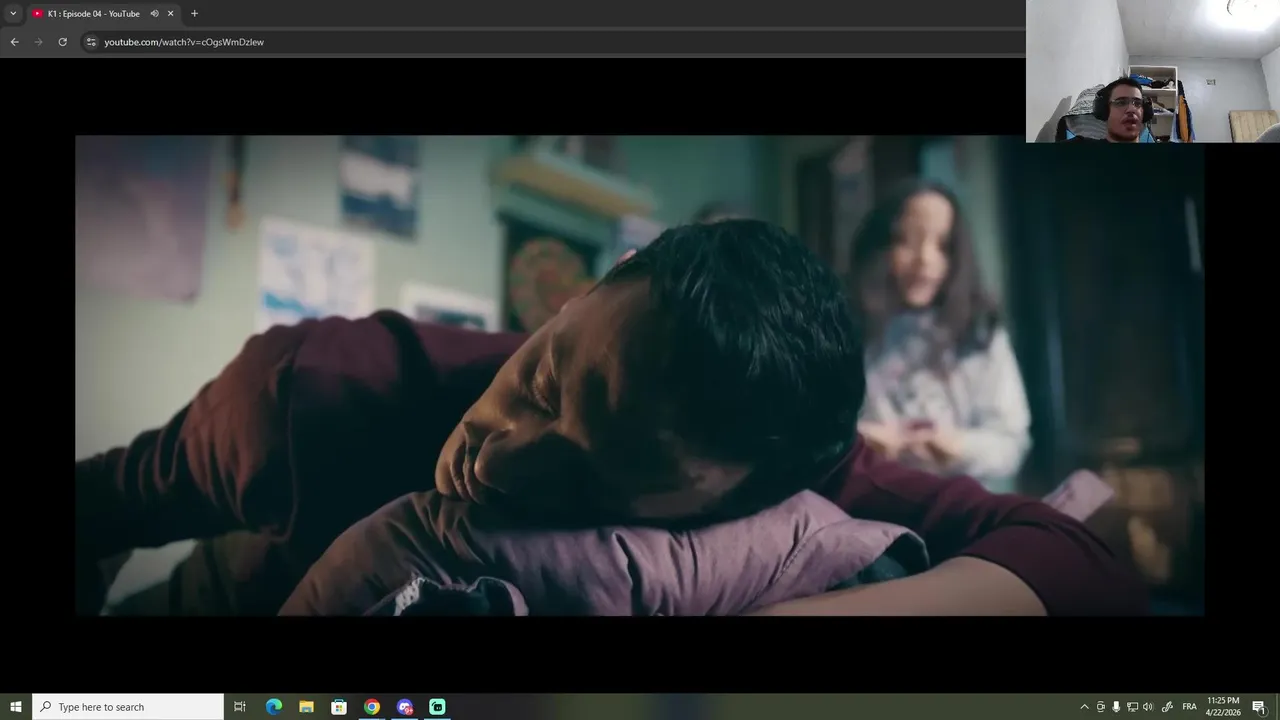The width and height of the screenshot is (1280, 720).
Task: Open File Explorer from the taskbar
Action: tap(306, 707)
